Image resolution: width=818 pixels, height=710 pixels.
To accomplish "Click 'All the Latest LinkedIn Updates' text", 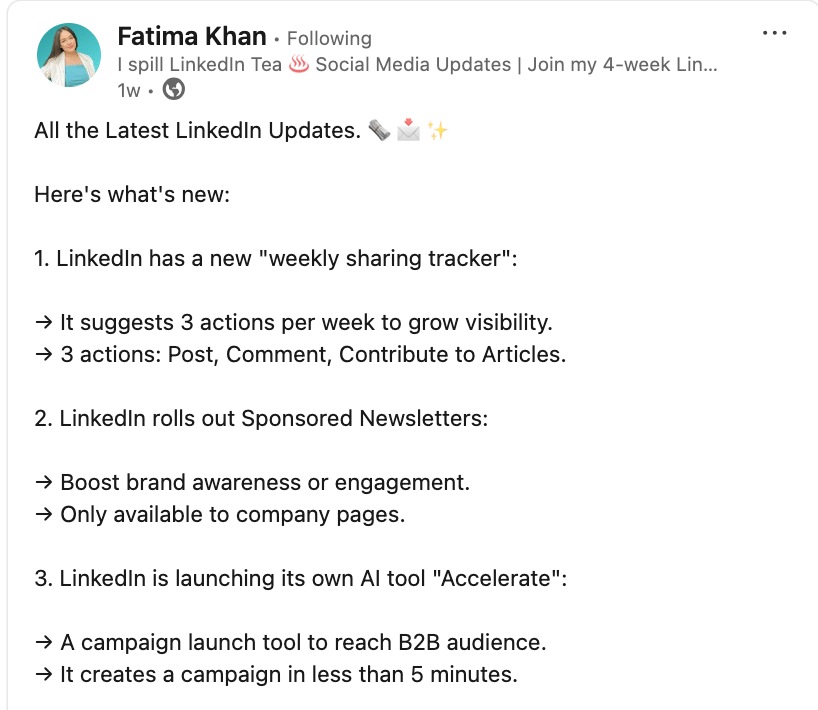I will click(197, 130).
